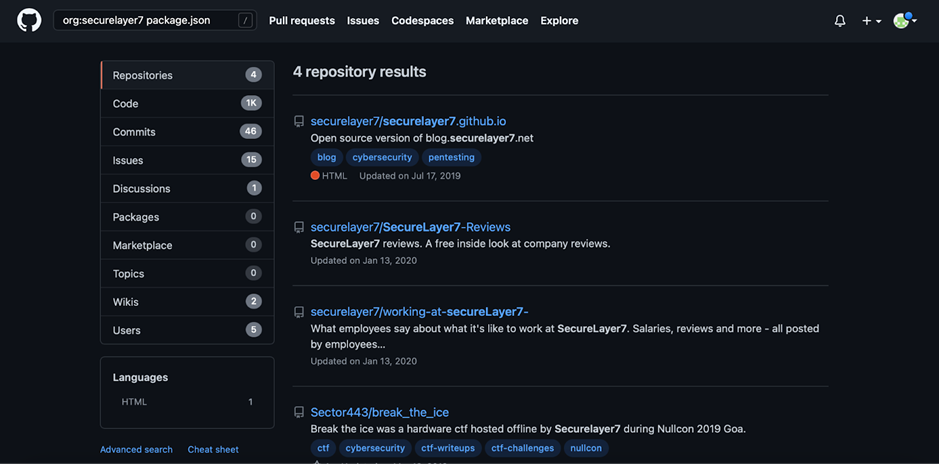This screenshot has height=464, width=939.
Task: Click repo icon beside working-at-secureLayer7-
Action: [299, 313]
